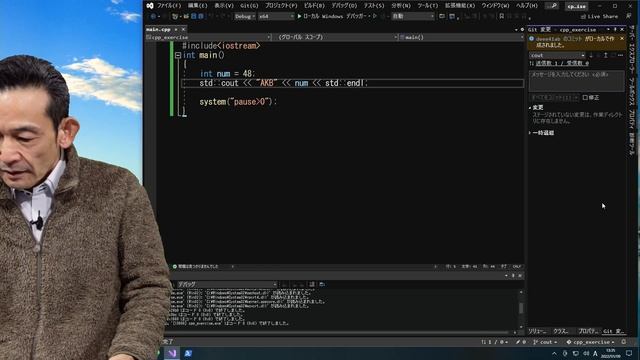This screenshot has height=360, width=640.
Task: Open the ツール(T) menu
Action: pos(427,6)
